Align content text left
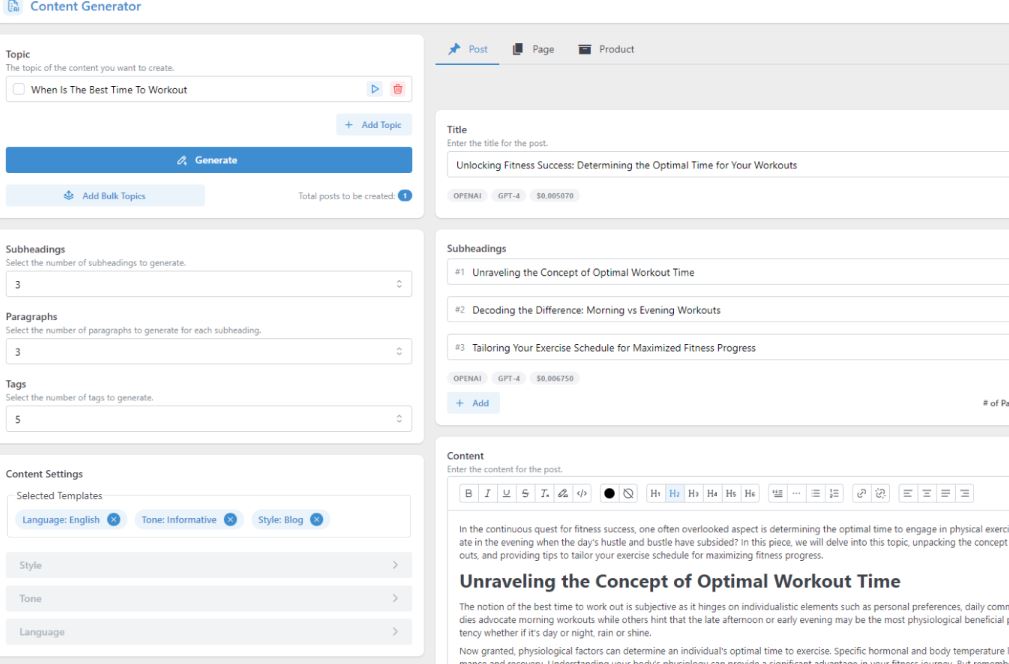 908,493
